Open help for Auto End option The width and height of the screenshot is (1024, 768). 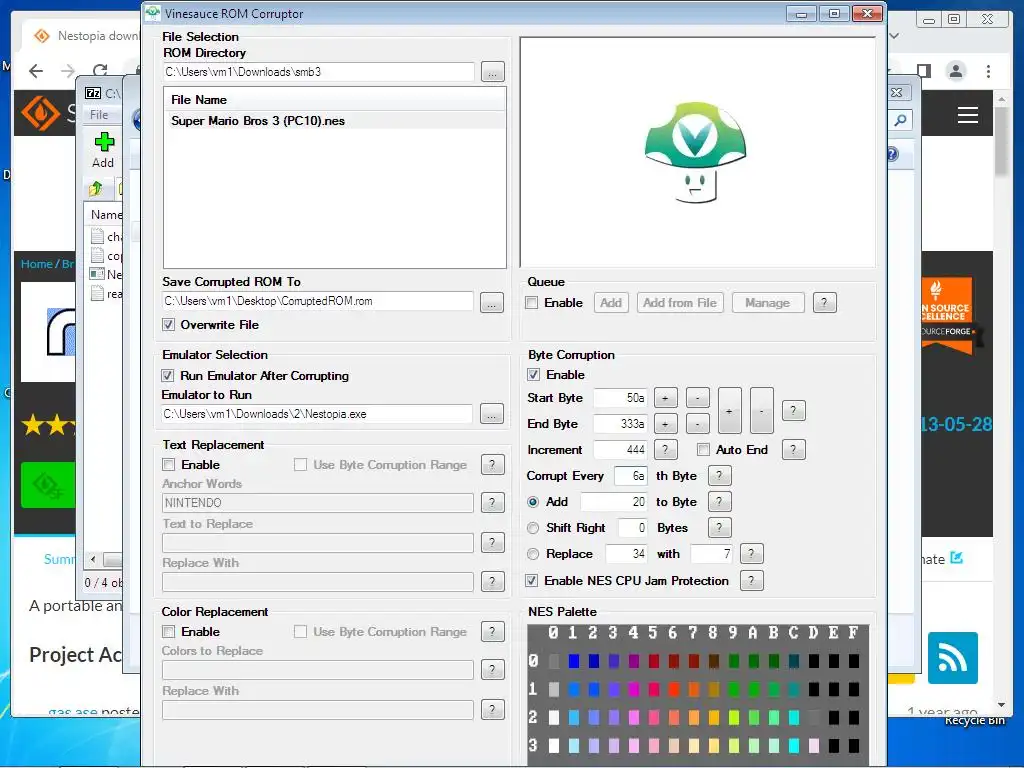tap(793, 449)
